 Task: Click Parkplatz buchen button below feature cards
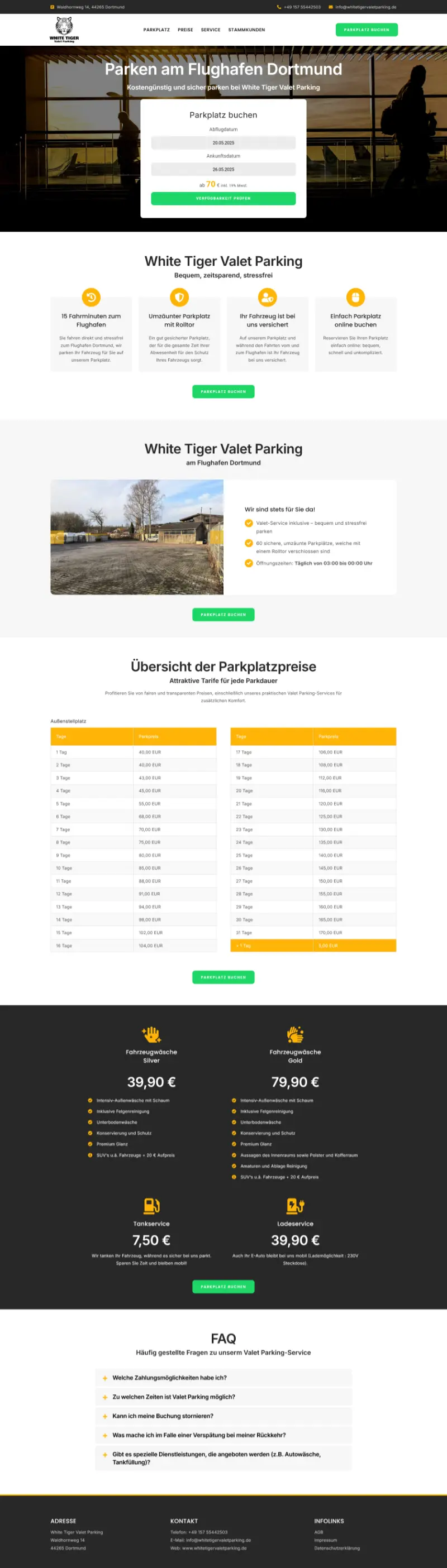pos(223,391)
